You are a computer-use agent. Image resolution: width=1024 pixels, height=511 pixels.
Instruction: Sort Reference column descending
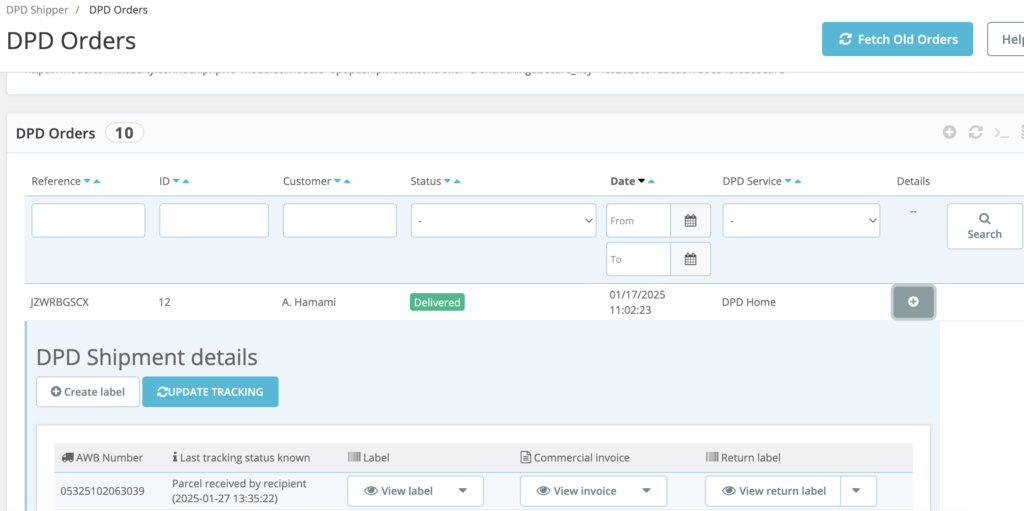(87, 181)
